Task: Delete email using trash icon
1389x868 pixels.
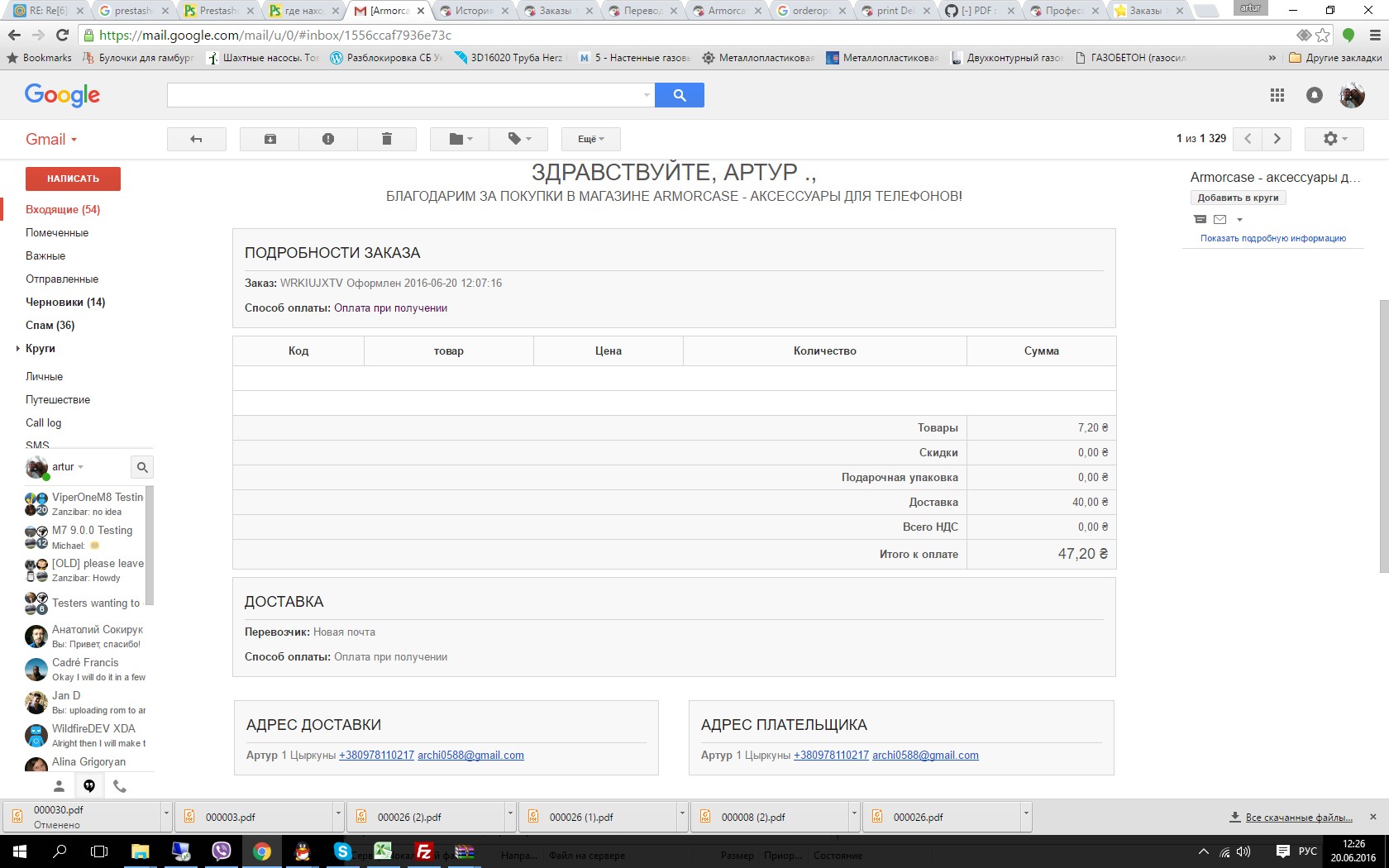Action: (386, 139)
